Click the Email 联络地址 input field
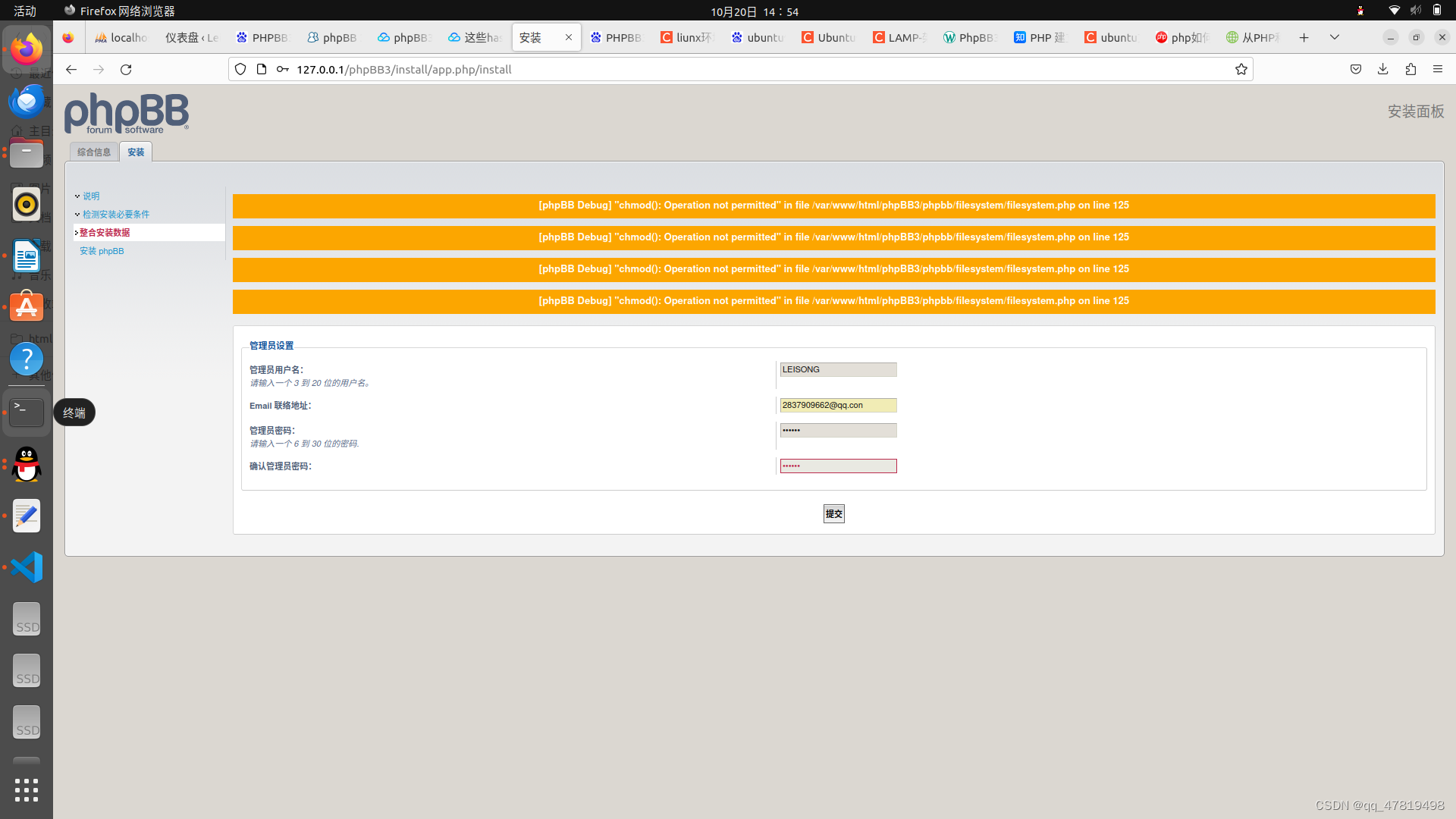Screen dimensions: 1456x819 click(x=837, y=405)
